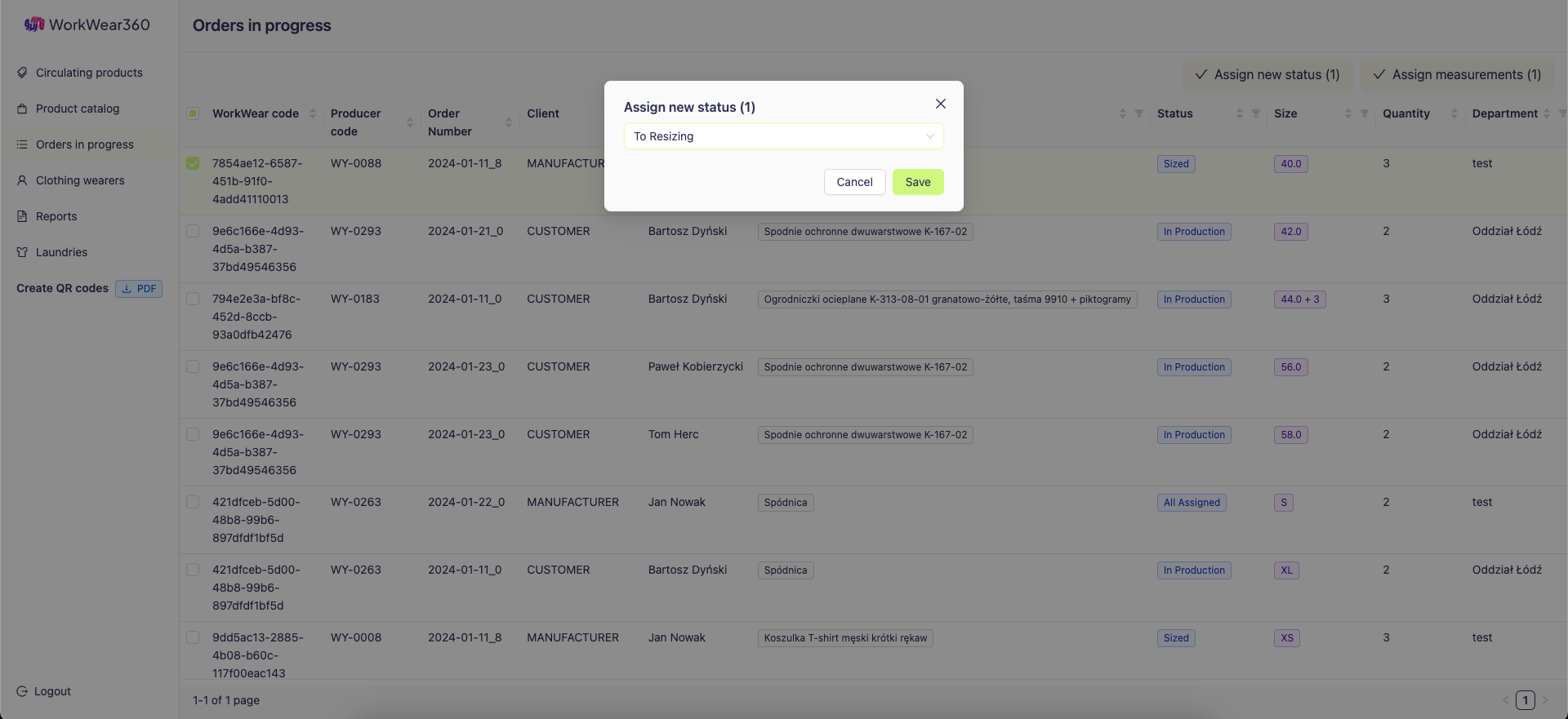Sort by WorkWear code column arrows
The width and height of the screenshot is (1568, 719).
click(313, 113)
